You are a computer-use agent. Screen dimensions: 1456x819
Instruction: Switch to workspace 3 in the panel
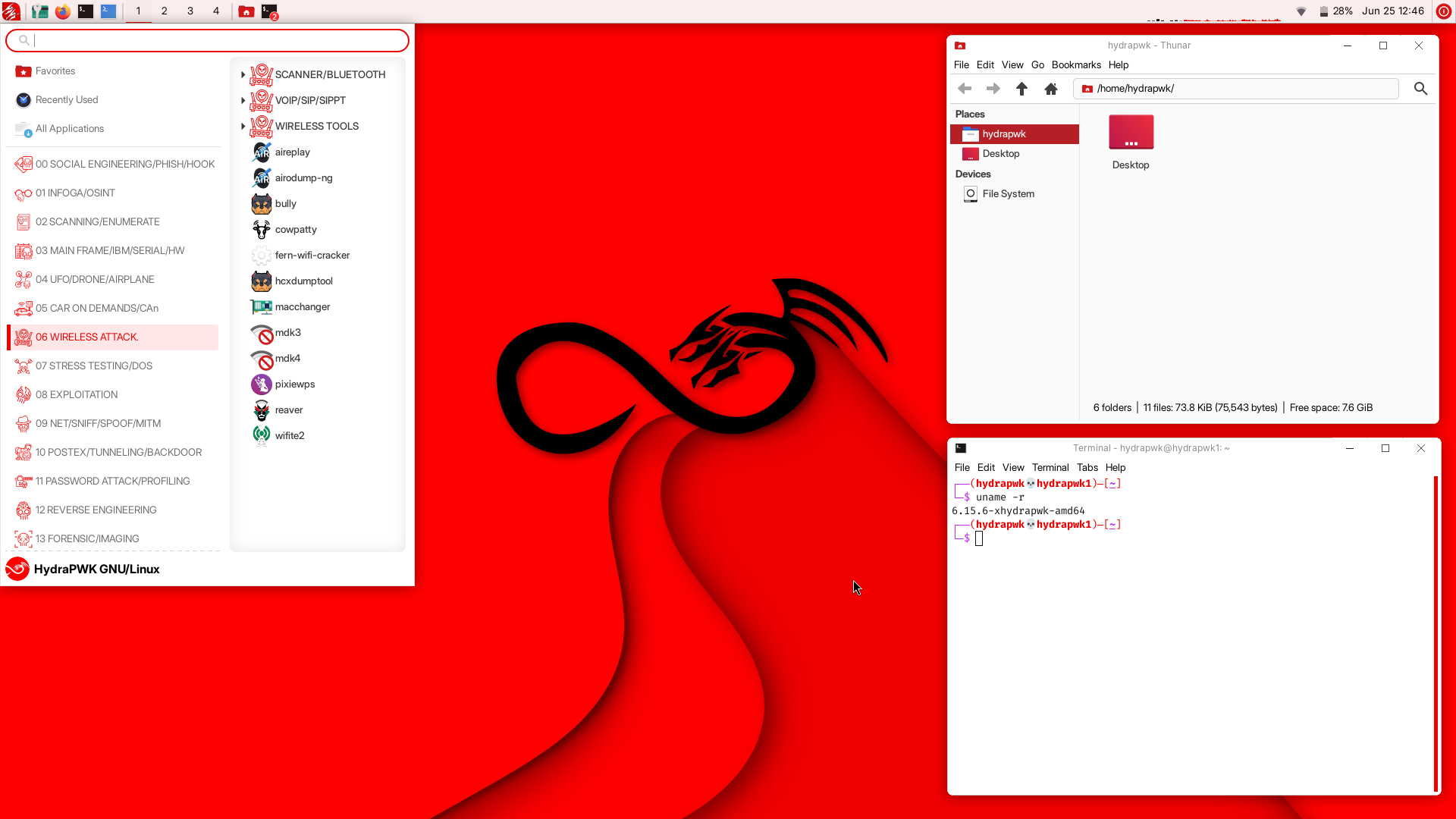190,11
